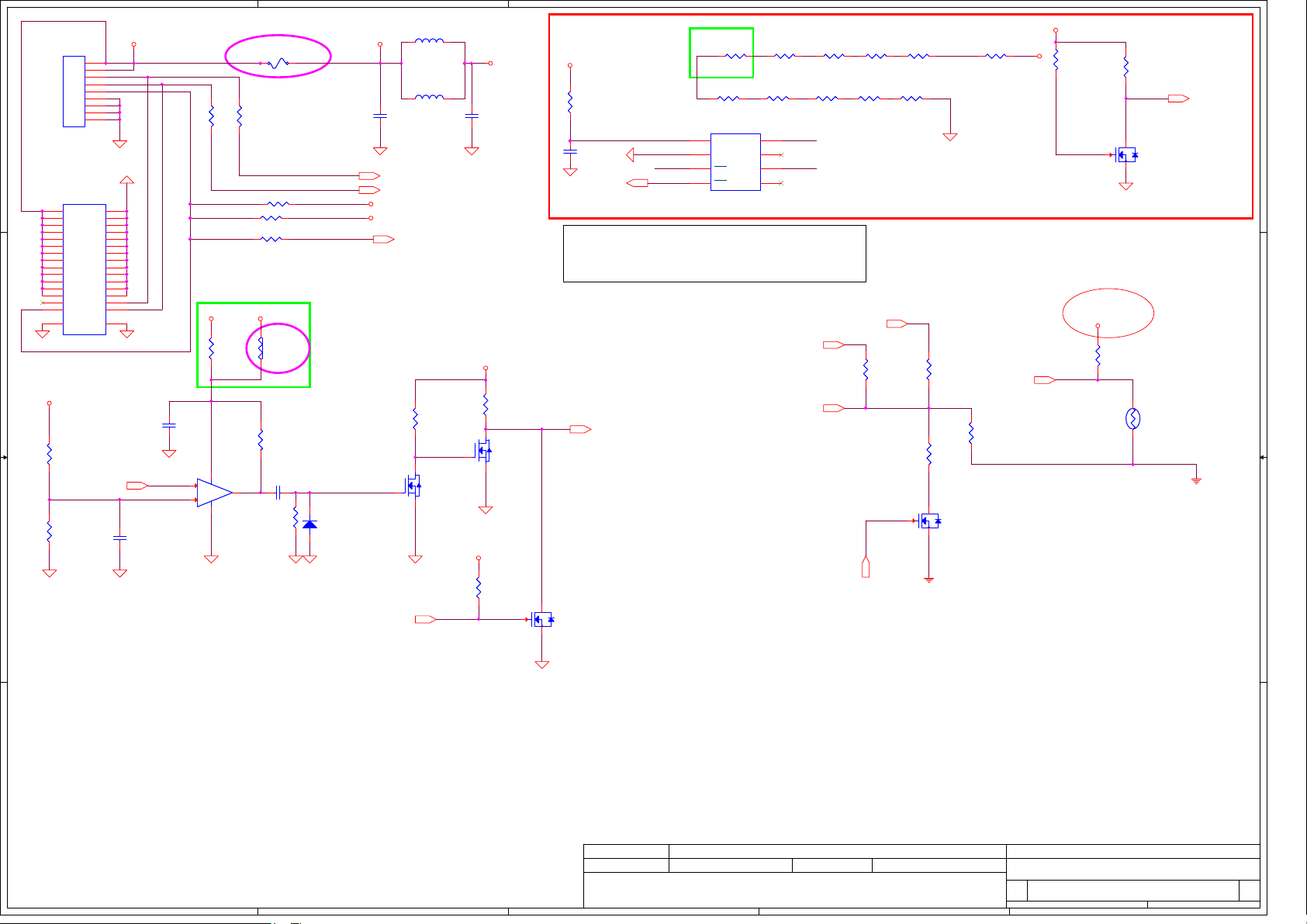Select the output port right of the P-MOSFET
Screen dimensions: 1307x924
[x=581, y=429]
